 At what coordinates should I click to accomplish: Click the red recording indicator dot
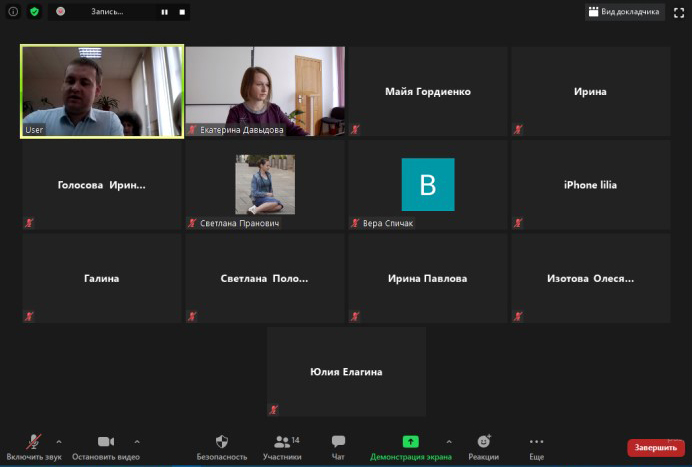[60, 11]
